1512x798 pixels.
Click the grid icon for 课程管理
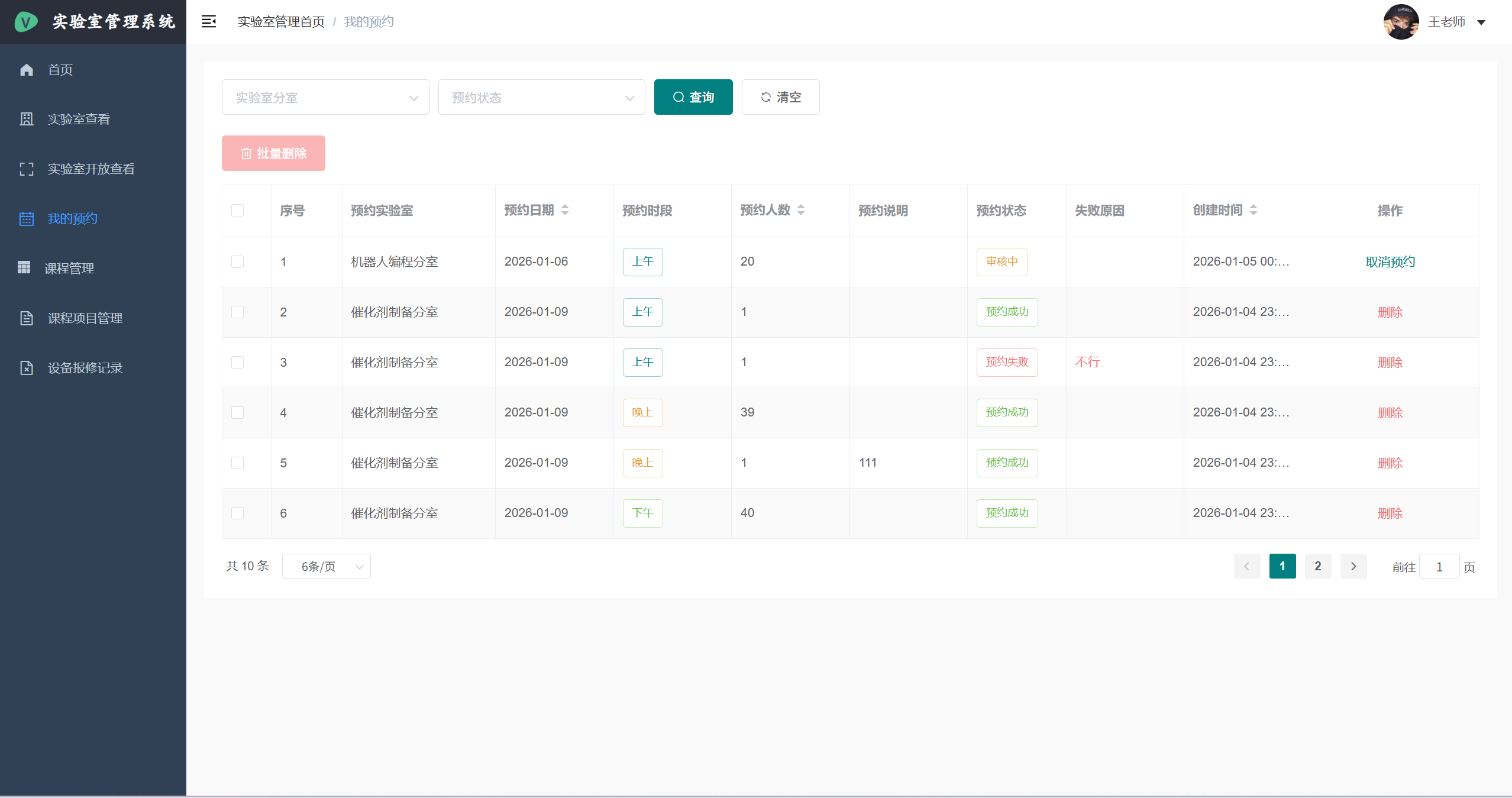(x=24, y=268)
